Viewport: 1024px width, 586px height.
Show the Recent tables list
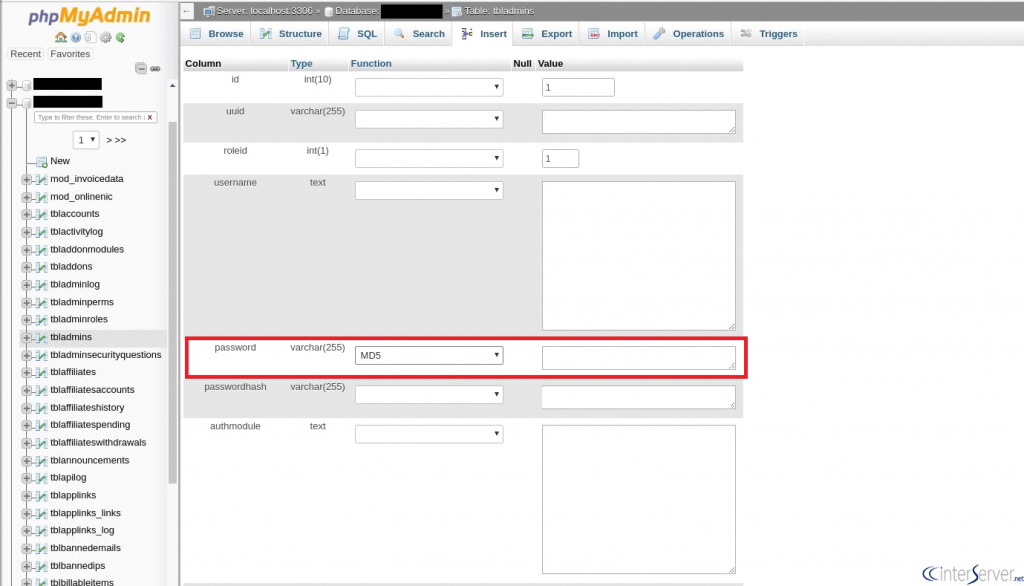[25, 54]
